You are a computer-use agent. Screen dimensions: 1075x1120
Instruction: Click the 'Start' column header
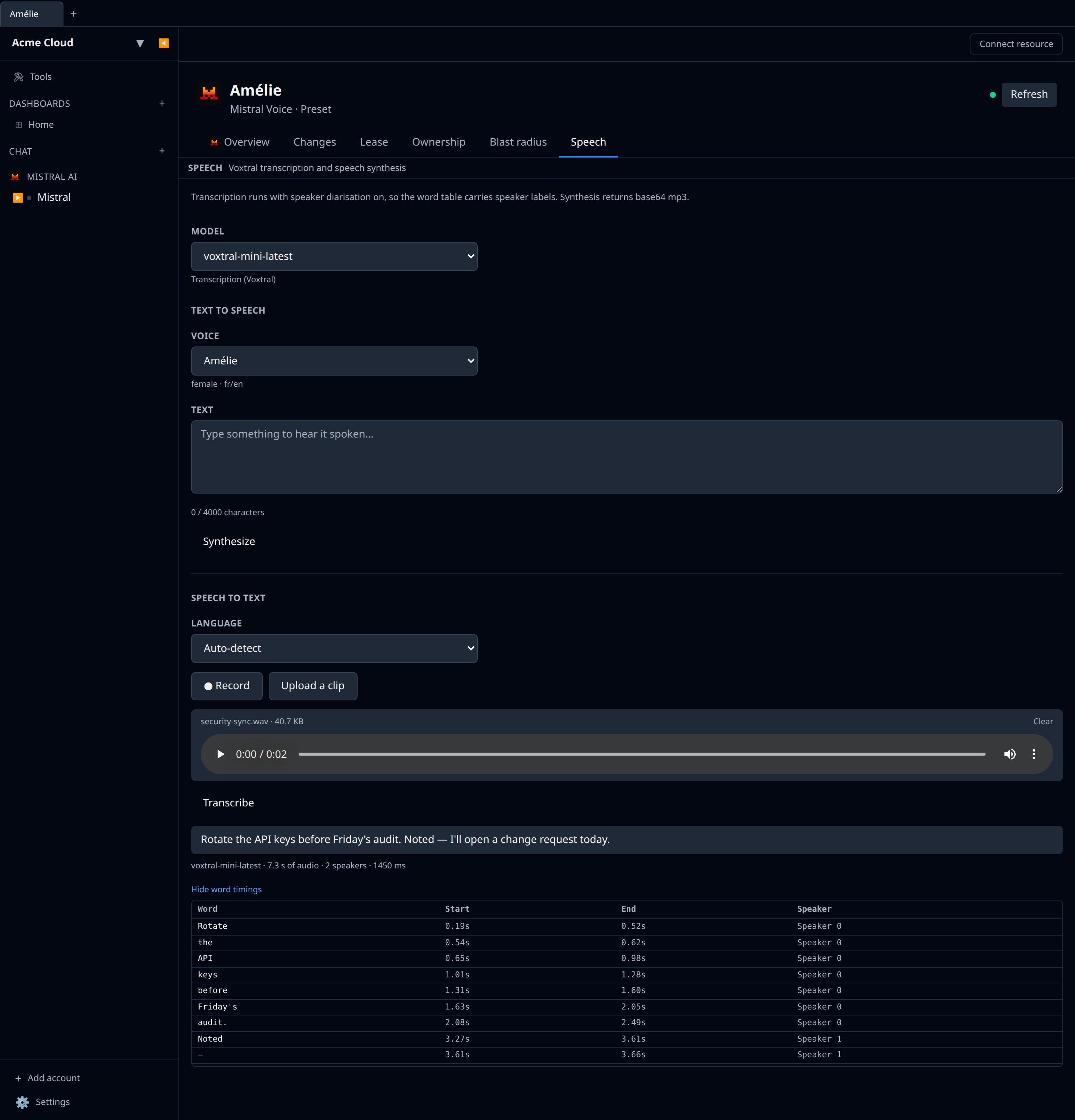[x=457, y=909]
